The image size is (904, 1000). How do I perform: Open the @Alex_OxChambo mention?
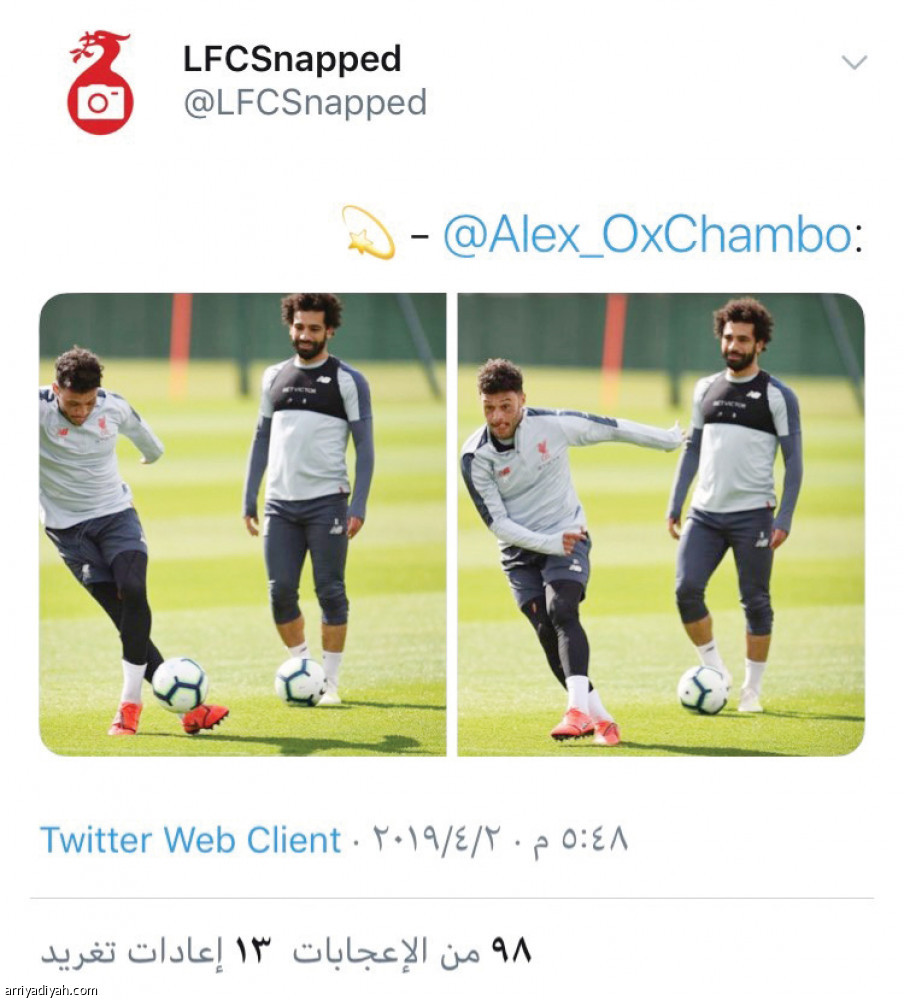(647, 235)
